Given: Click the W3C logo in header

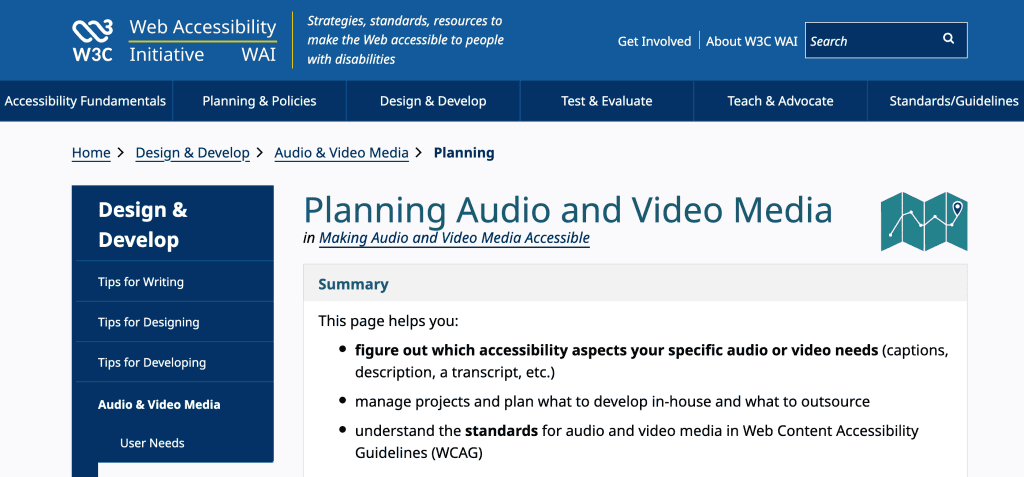Looking at the screenshot, I should pos(92,41).
